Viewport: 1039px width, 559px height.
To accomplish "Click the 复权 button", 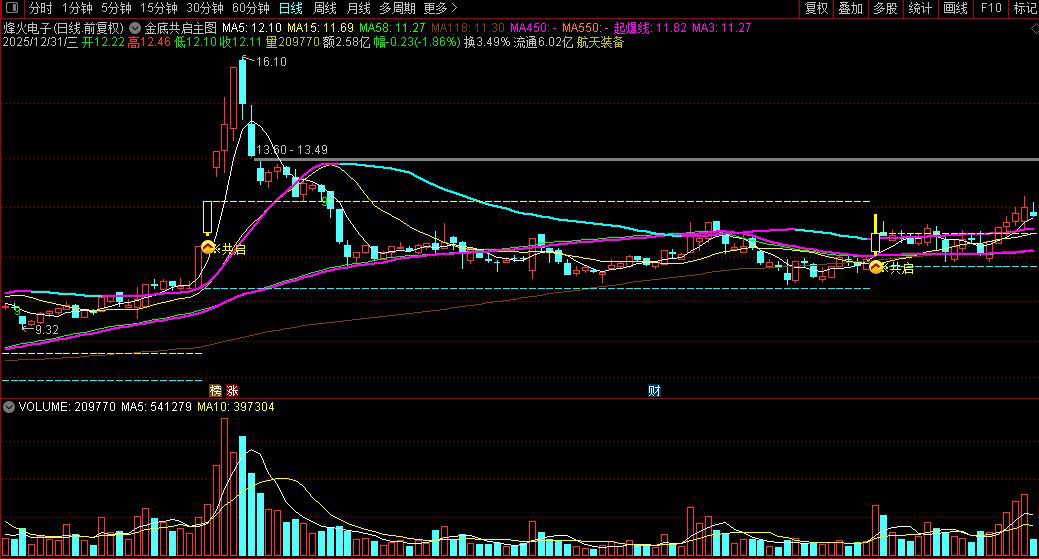I will [816, 9].
